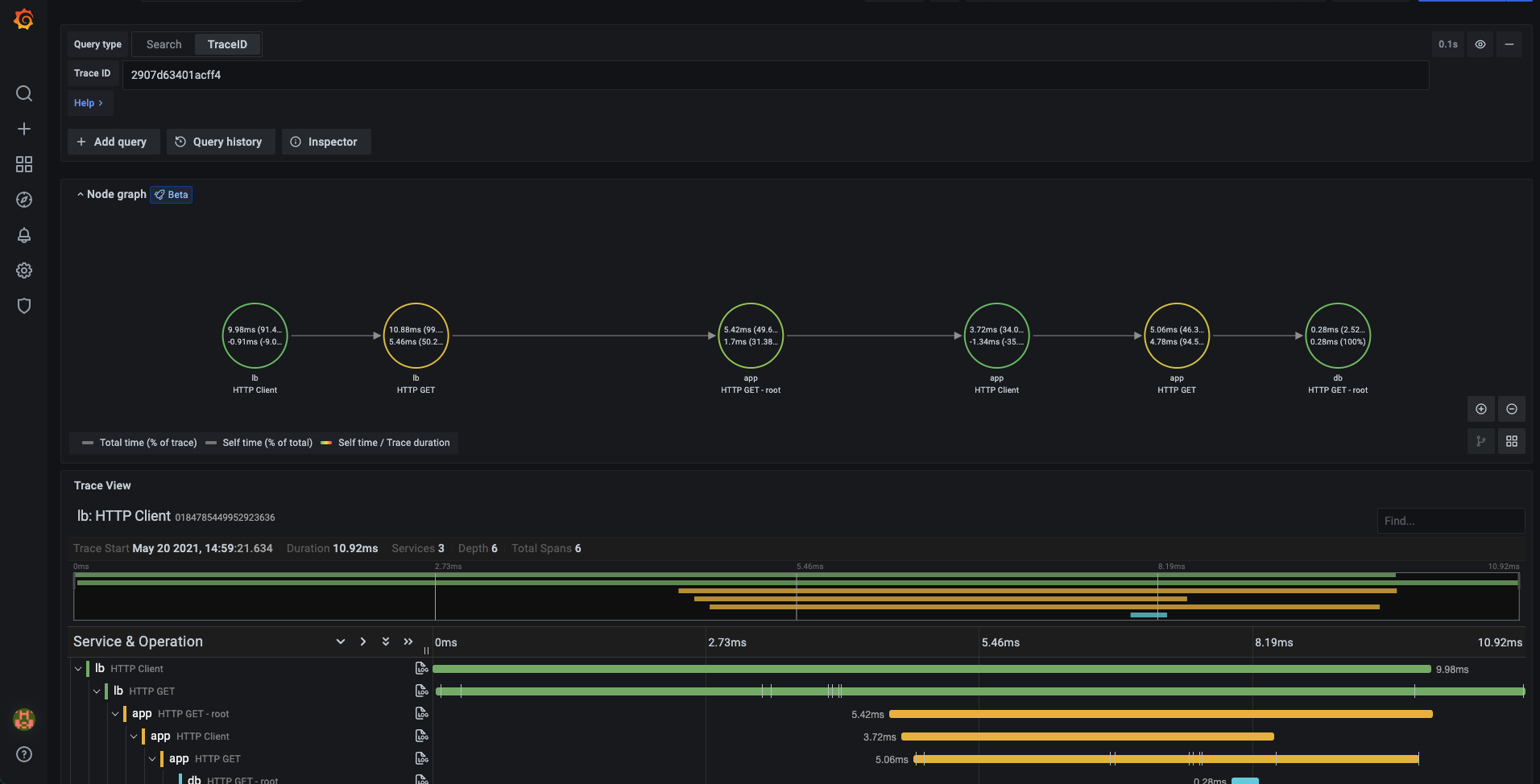Viewport: 1540px width, 784px height.
Task: Switch to the Search query type tab
Action: coord(163,43)
